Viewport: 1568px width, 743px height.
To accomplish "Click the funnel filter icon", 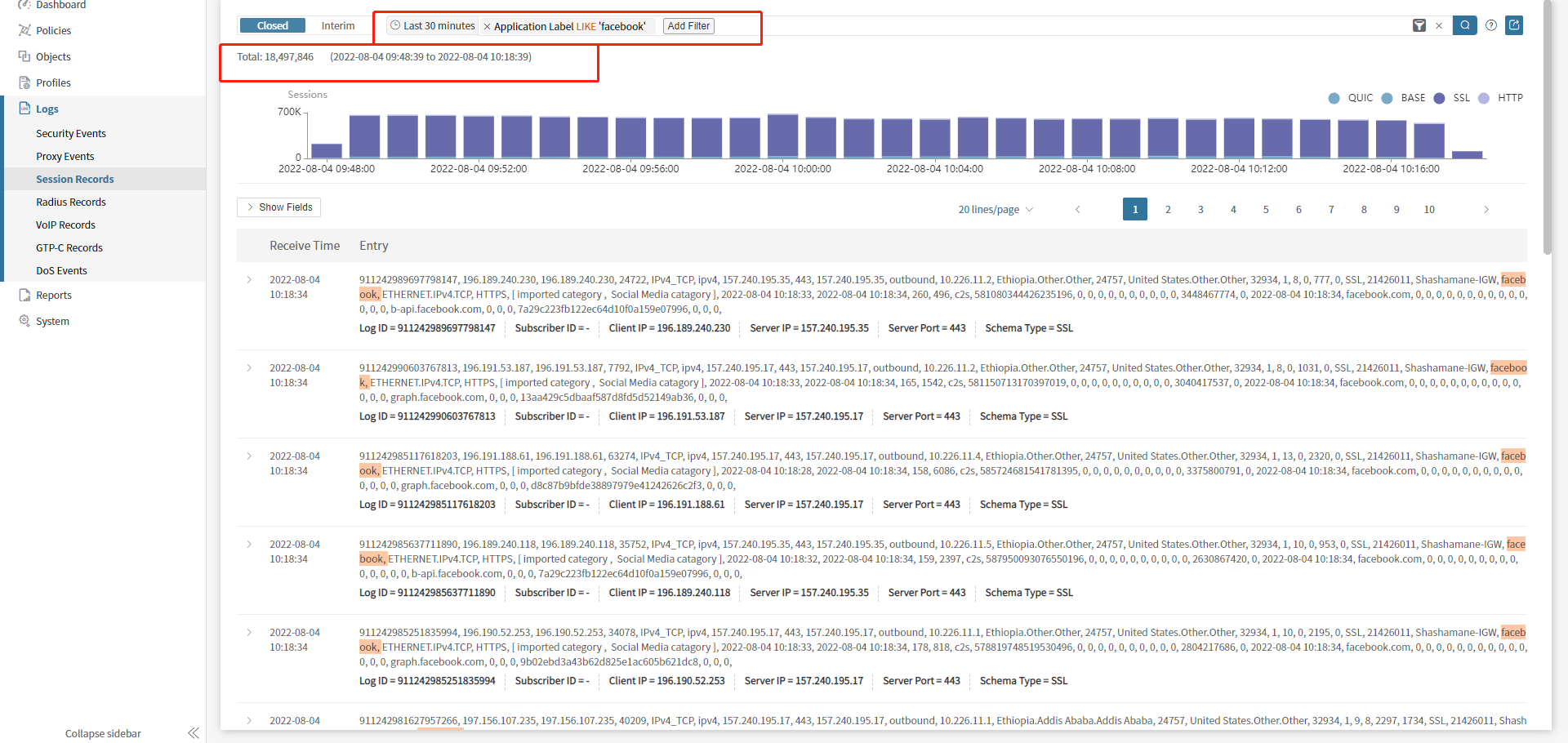I will tap(1419, 25).
